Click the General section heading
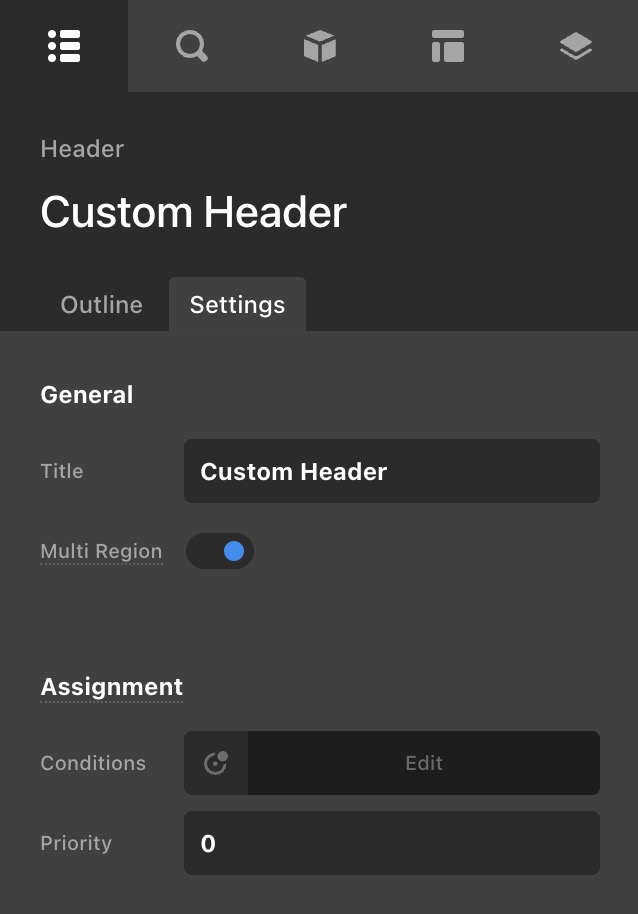The image size is (638, 914). (x=86, y=395)
